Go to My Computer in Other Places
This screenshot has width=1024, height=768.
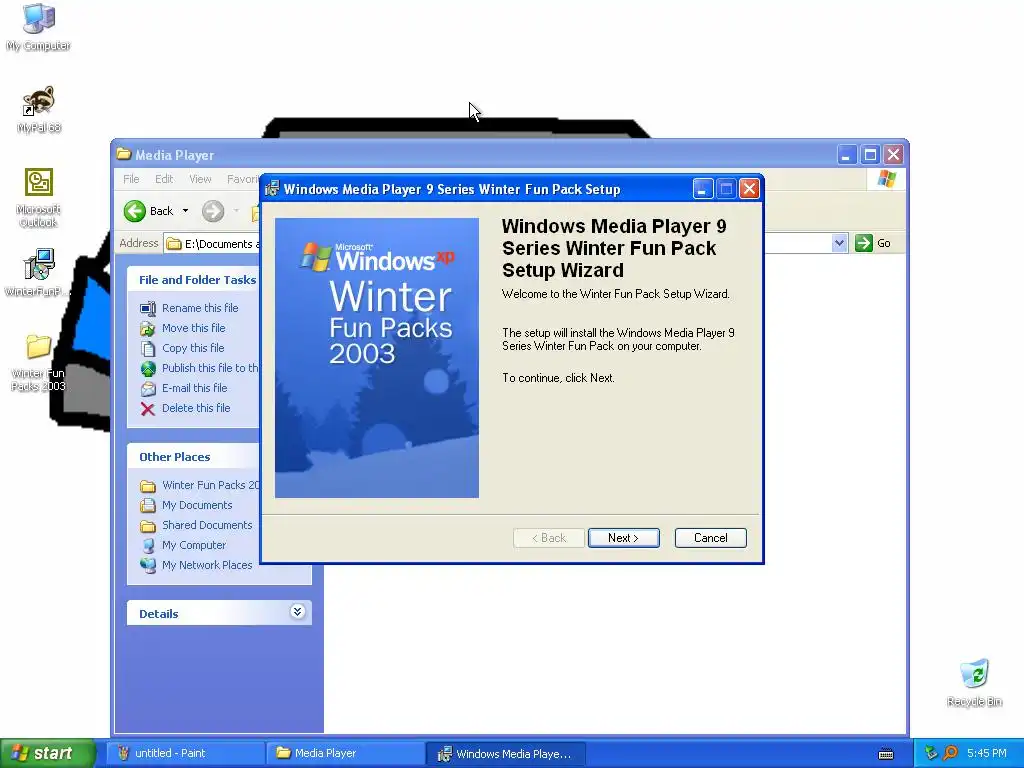pyautogui.click(x=194, y=545)
